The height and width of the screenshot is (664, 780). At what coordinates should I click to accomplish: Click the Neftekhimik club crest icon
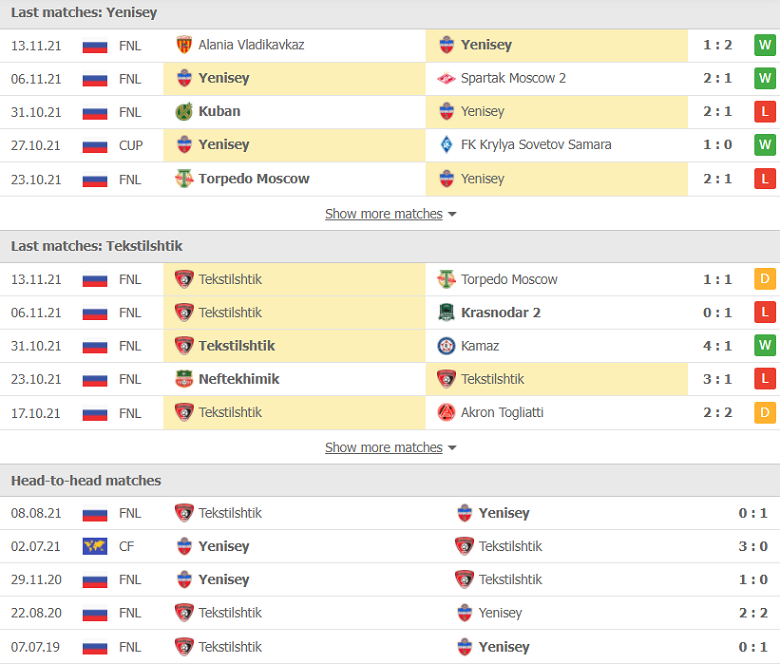[x=184, y=379]
